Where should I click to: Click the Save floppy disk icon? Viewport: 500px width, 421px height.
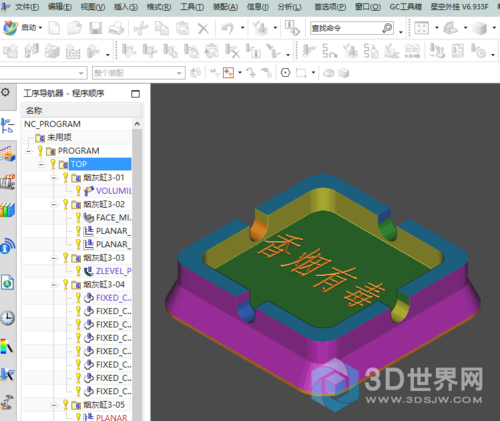coord(95,28)
